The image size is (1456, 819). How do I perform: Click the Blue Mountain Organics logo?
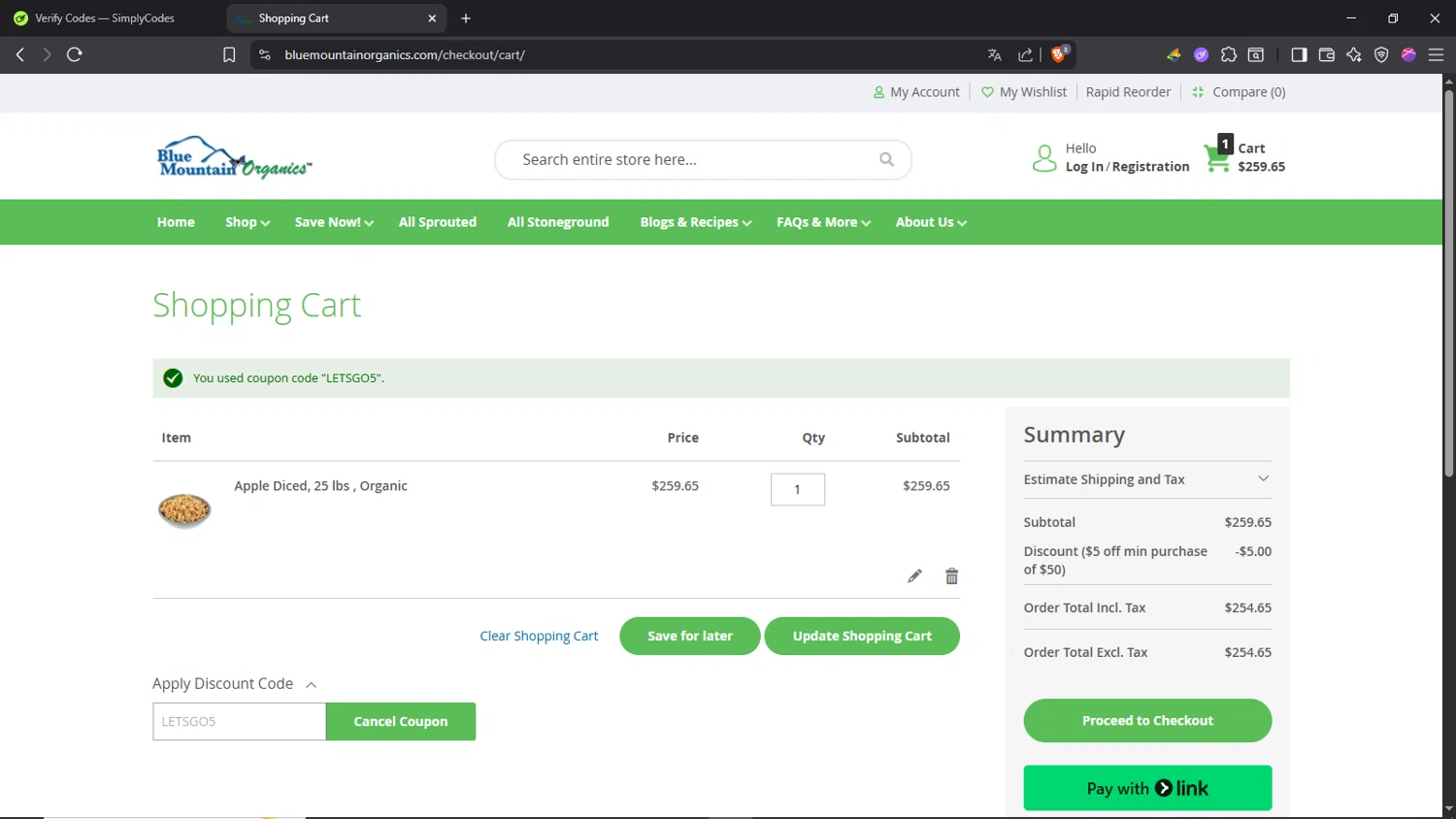234,158
